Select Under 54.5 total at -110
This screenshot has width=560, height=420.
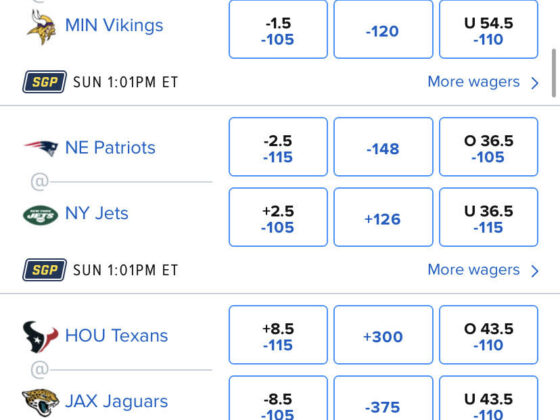tap(489, 29)
